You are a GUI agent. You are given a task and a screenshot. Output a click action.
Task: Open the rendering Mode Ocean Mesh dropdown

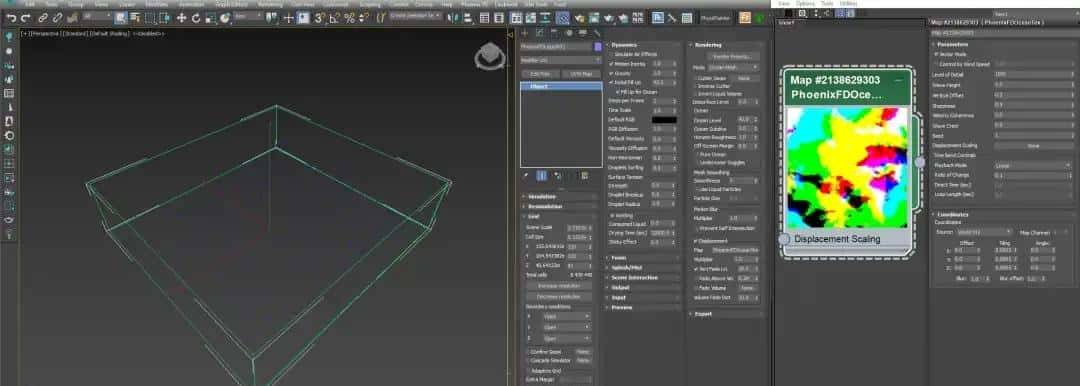click(x=734, y=68)
